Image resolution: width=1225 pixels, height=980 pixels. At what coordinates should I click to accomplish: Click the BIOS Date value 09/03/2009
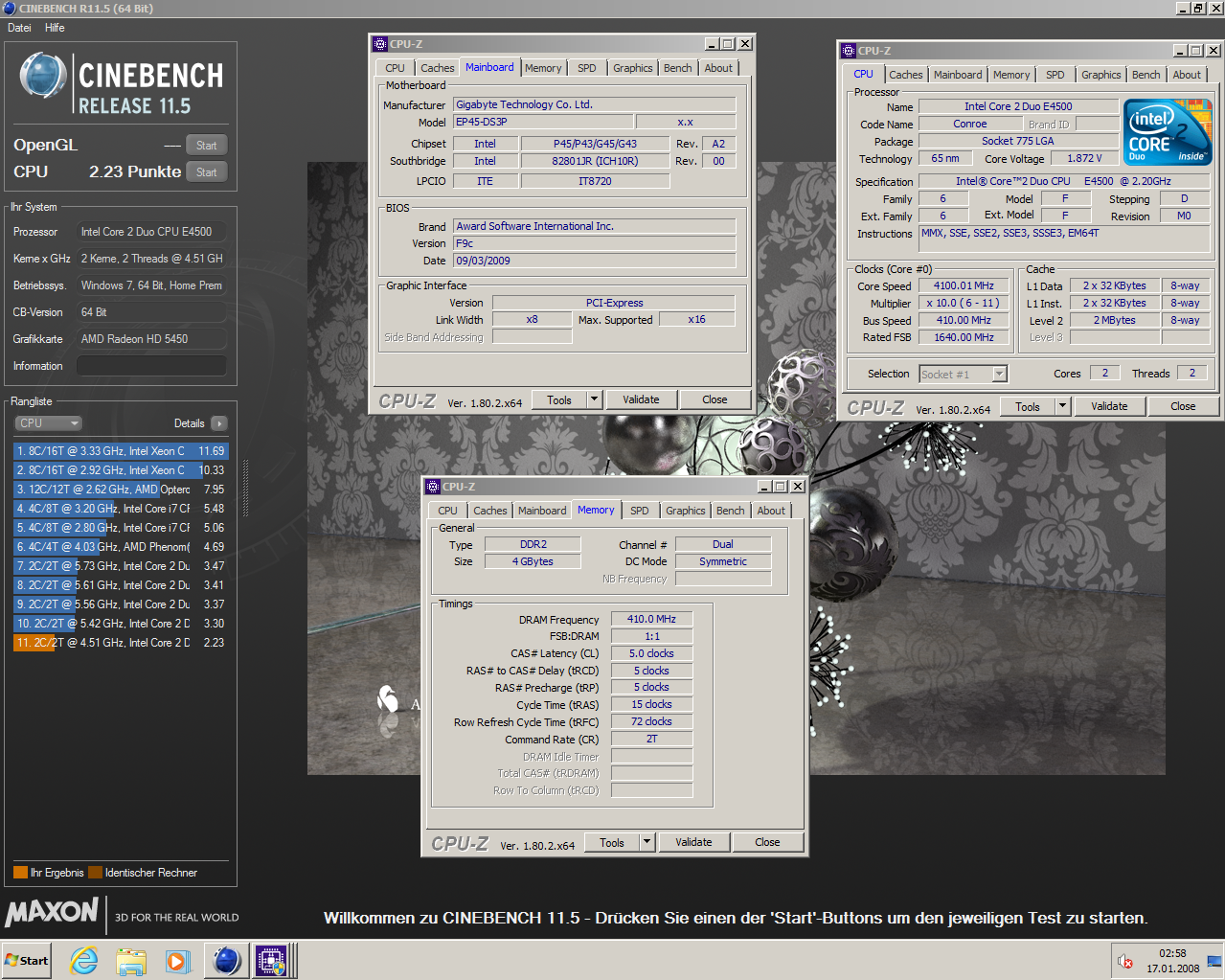595,261
